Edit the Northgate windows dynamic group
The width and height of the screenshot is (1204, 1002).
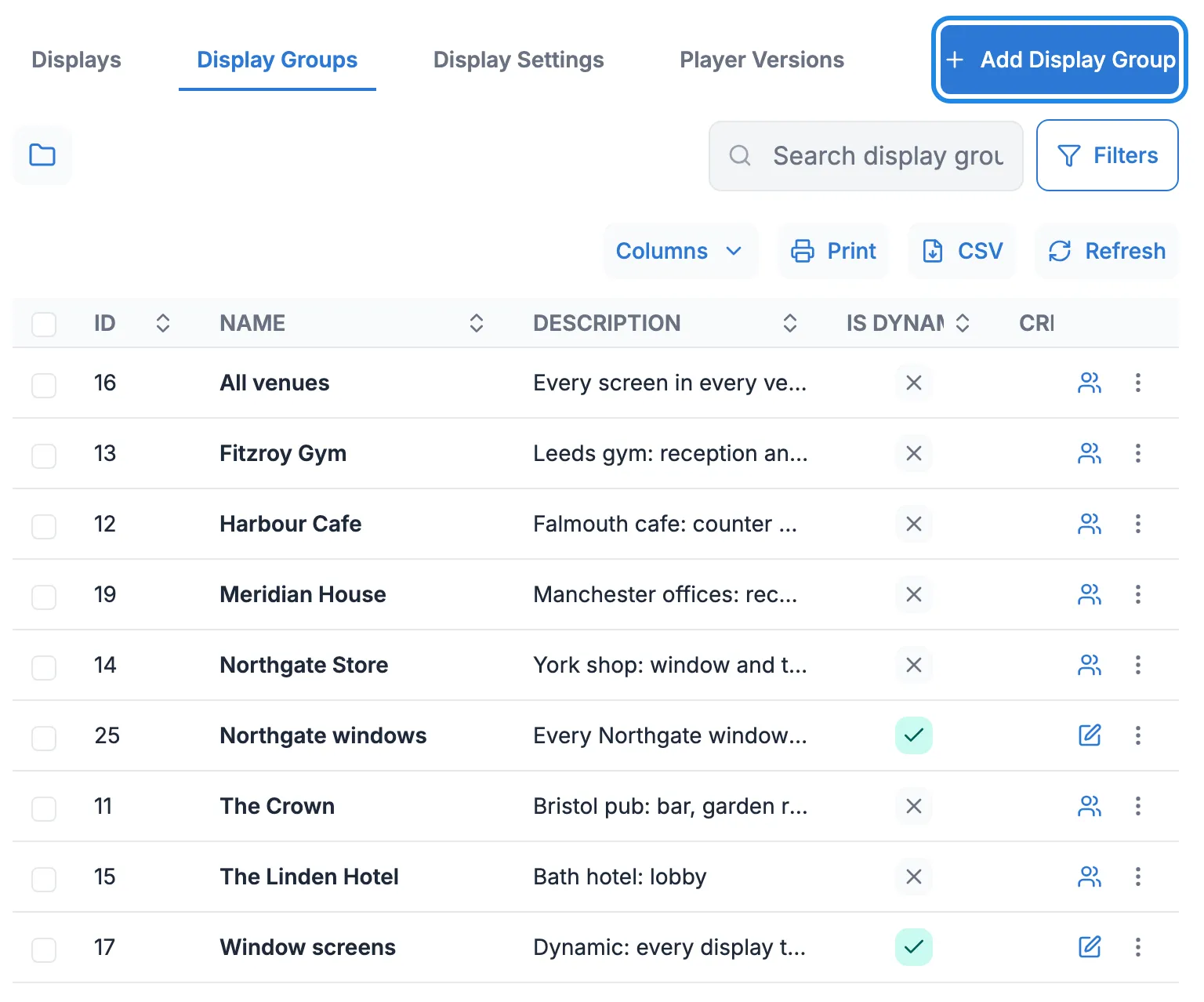tap(1090, 735)
